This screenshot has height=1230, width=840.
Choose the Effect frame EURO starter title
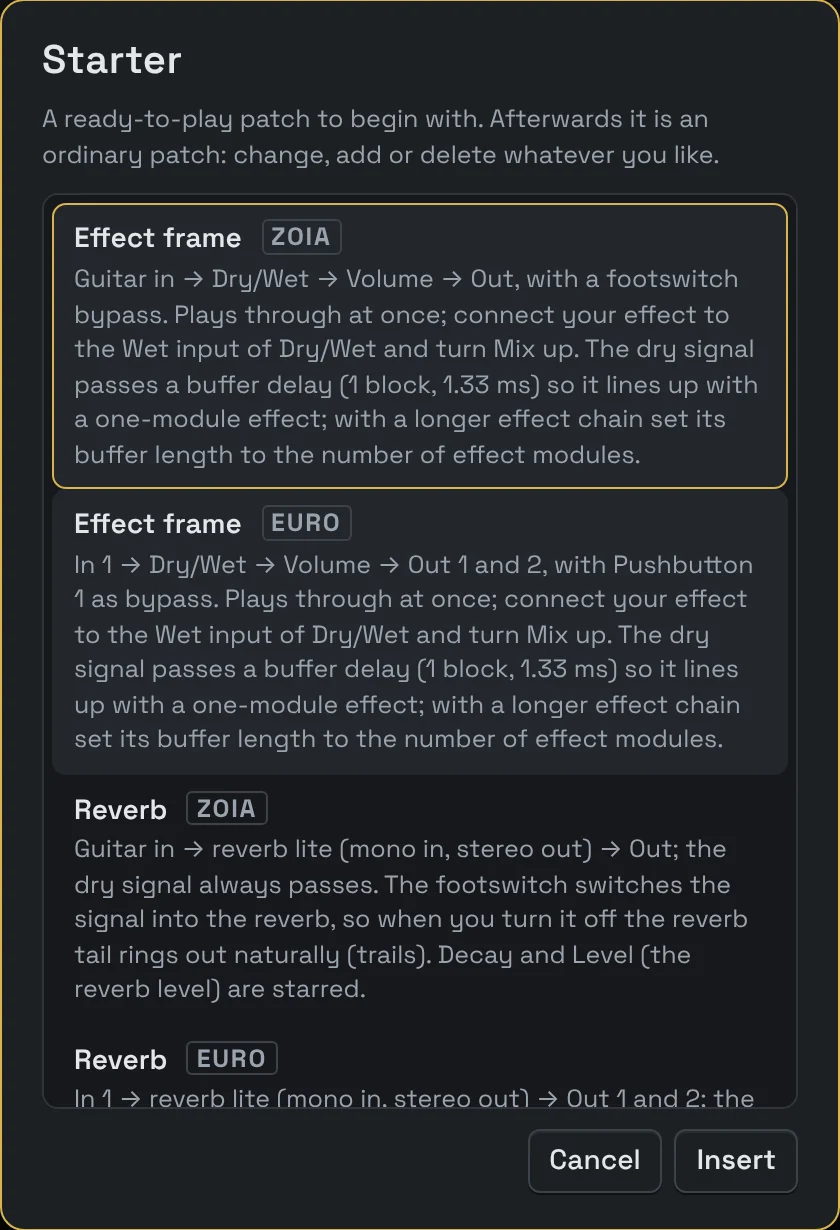(158, 524)
